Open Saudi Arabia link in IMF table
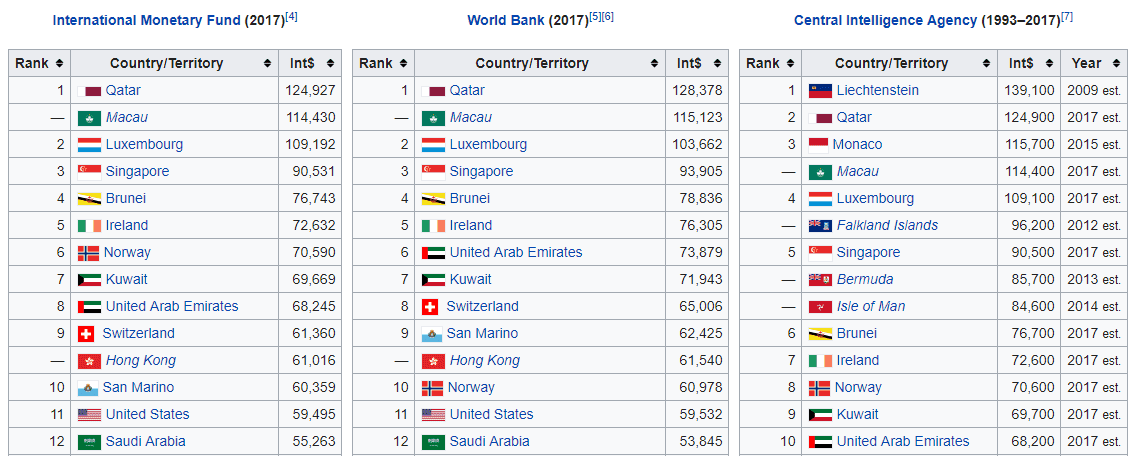Viewport: 1135px width, 456px height. (x=145, y=442)
